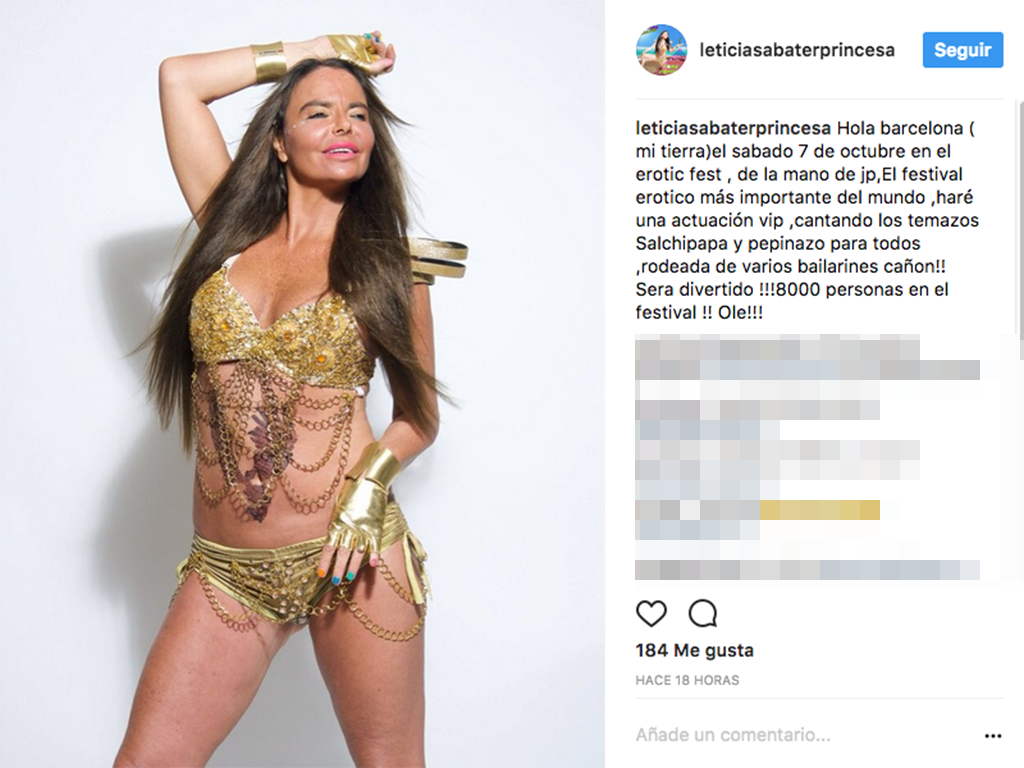
Task: Click the caption text ending with Ole!!!
Action: point(699,313)
